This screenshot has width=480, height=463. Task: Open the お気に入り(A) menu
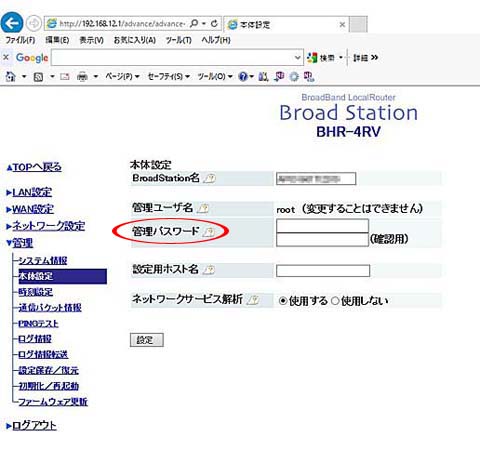click(135, 40)
